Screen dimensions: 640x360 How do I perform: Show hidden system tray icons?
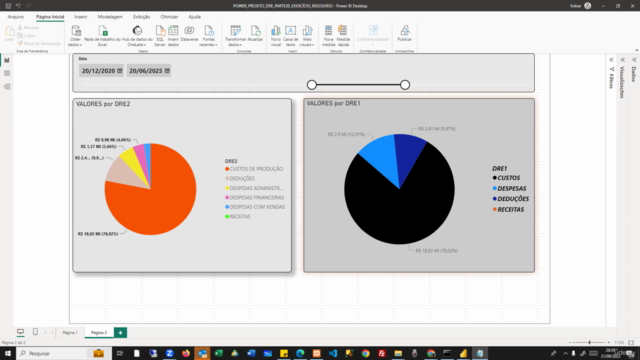pyautogui.click(x=565, y=353)
